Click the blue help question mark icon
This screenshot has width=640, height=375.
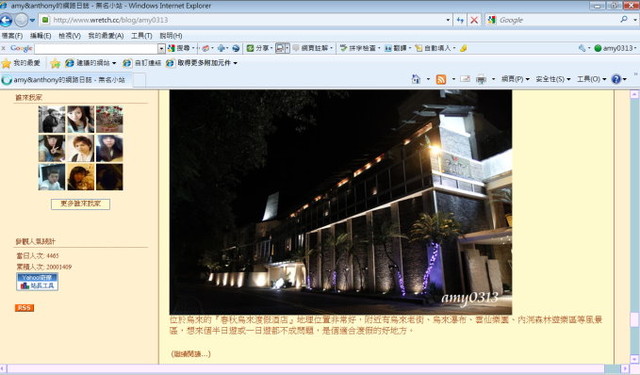tap(616, 79)
